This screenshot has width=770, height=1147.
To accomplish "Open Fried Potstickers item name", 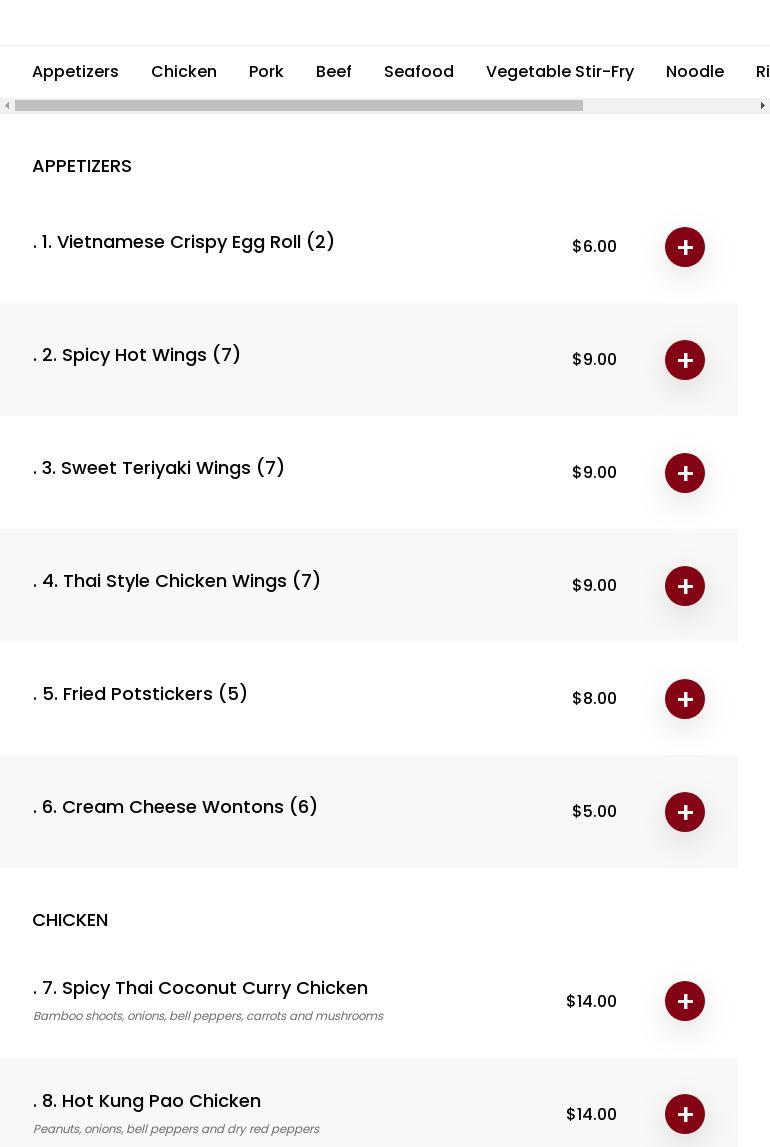I will (x=141, y=694).
